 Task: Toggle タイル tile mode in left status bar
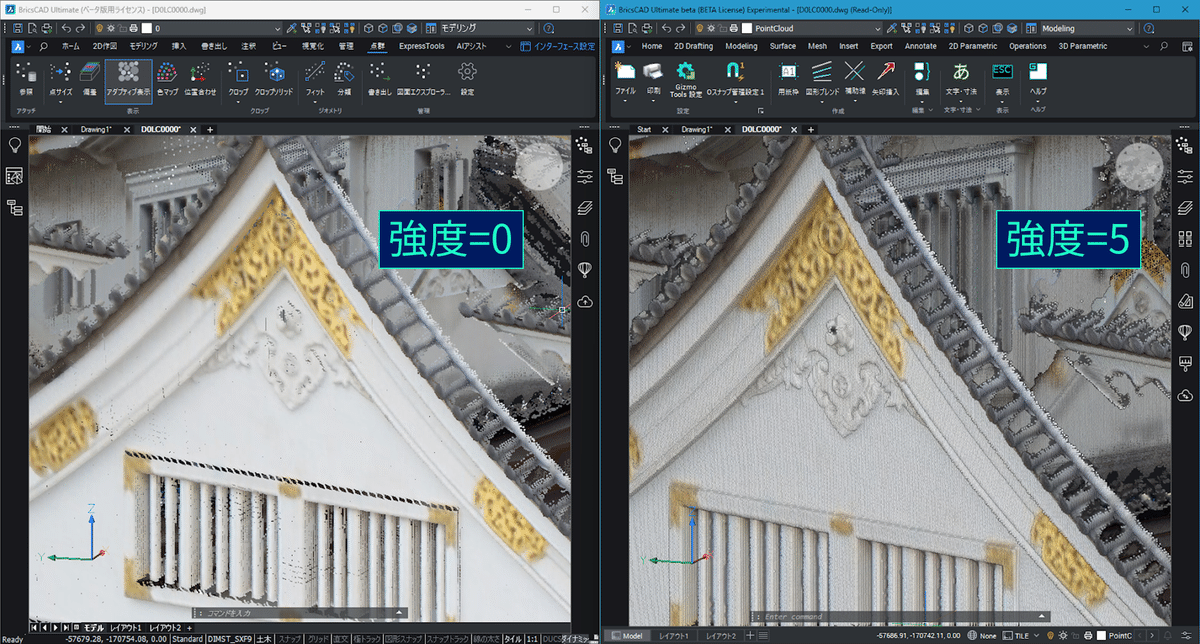click(512, 638)
